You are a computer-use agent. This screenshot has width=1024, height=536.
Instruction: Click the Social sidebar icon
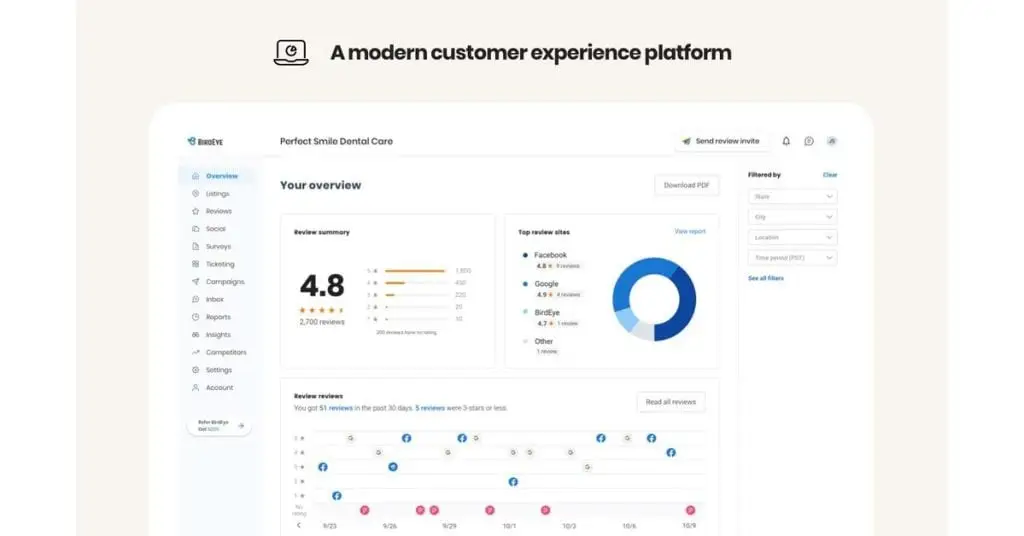(195, 229)
